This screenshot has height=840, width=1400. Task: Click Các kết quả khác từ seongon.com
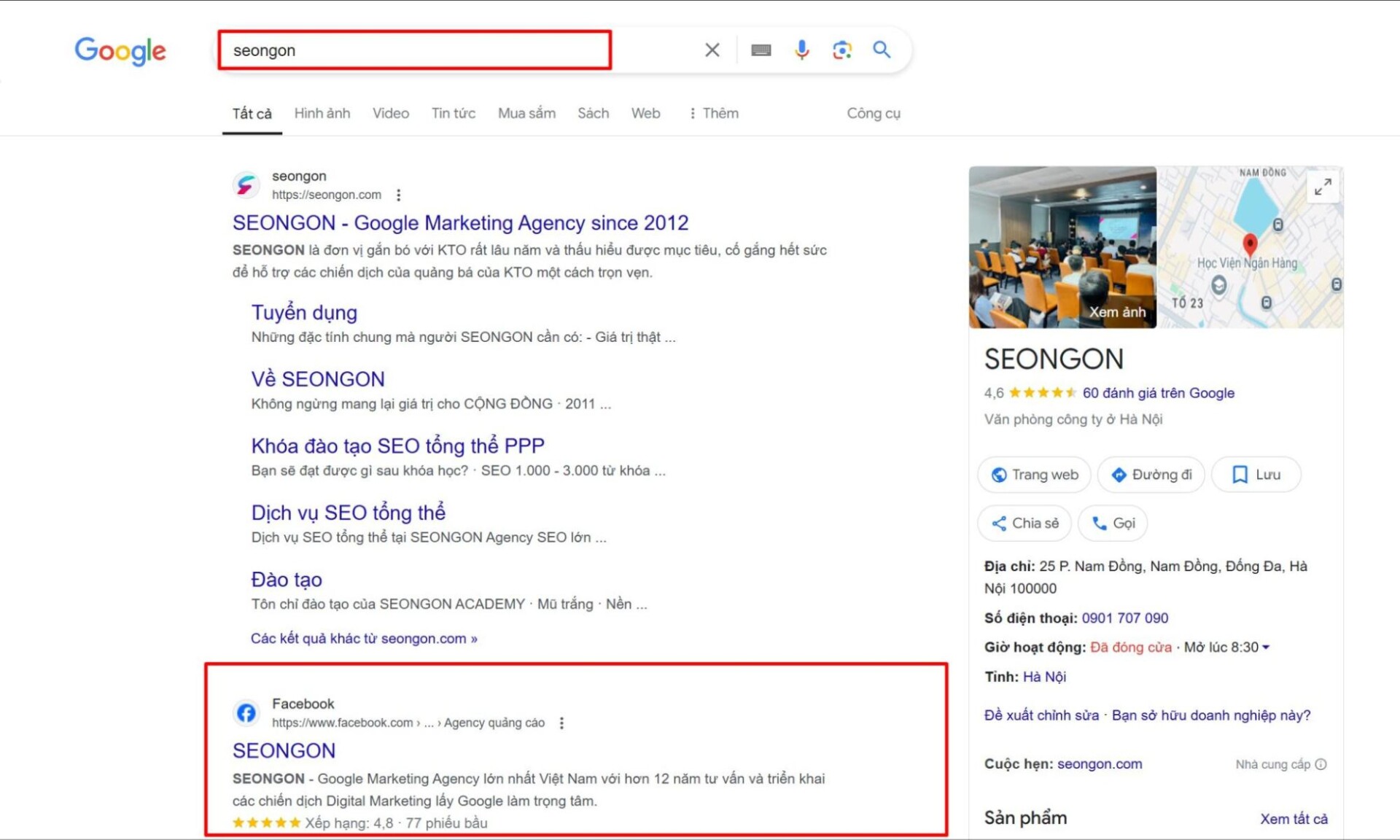coord(364,638)
